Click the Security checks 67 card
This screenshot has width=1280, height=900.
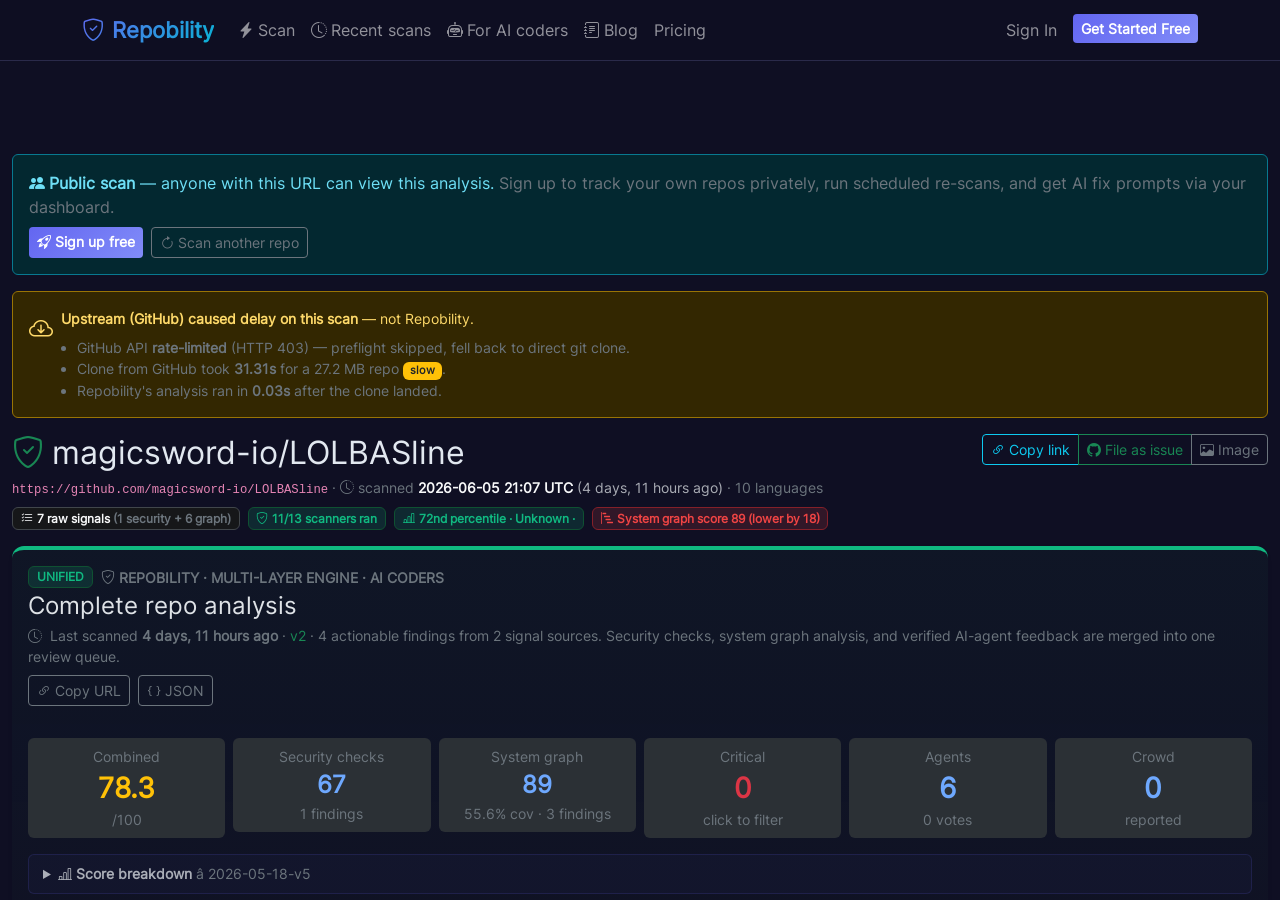pyautogui.click(x=332, y=785)
